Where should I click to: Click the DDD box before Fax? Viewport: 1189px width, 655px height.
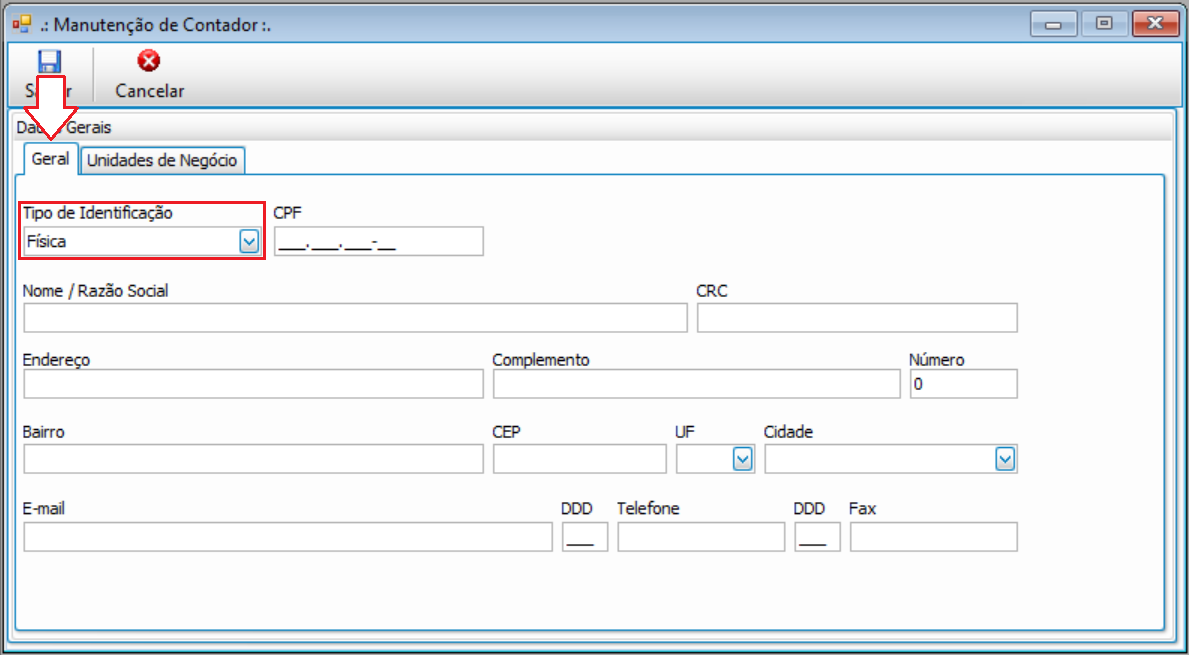pyautogui.click(x=817, y=537)
